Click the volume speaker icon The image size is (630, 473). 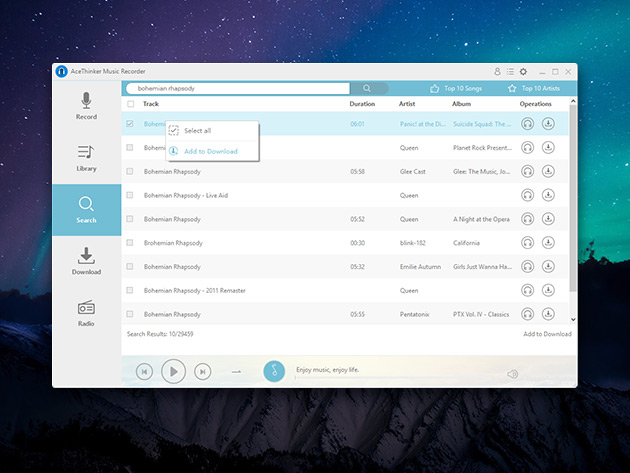tap(512, 374)
